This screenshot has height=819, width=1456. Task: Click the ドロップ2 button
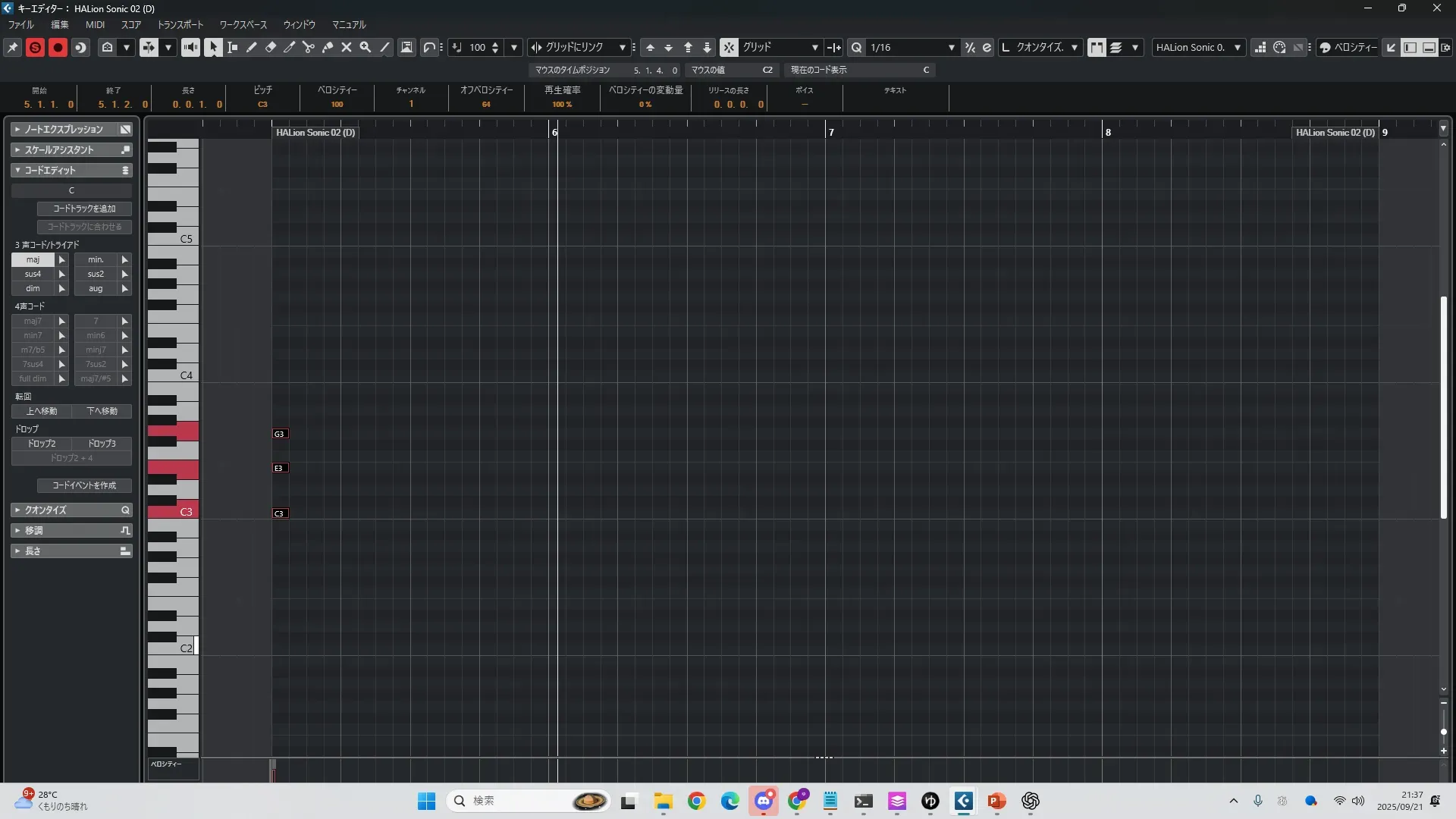42,444
